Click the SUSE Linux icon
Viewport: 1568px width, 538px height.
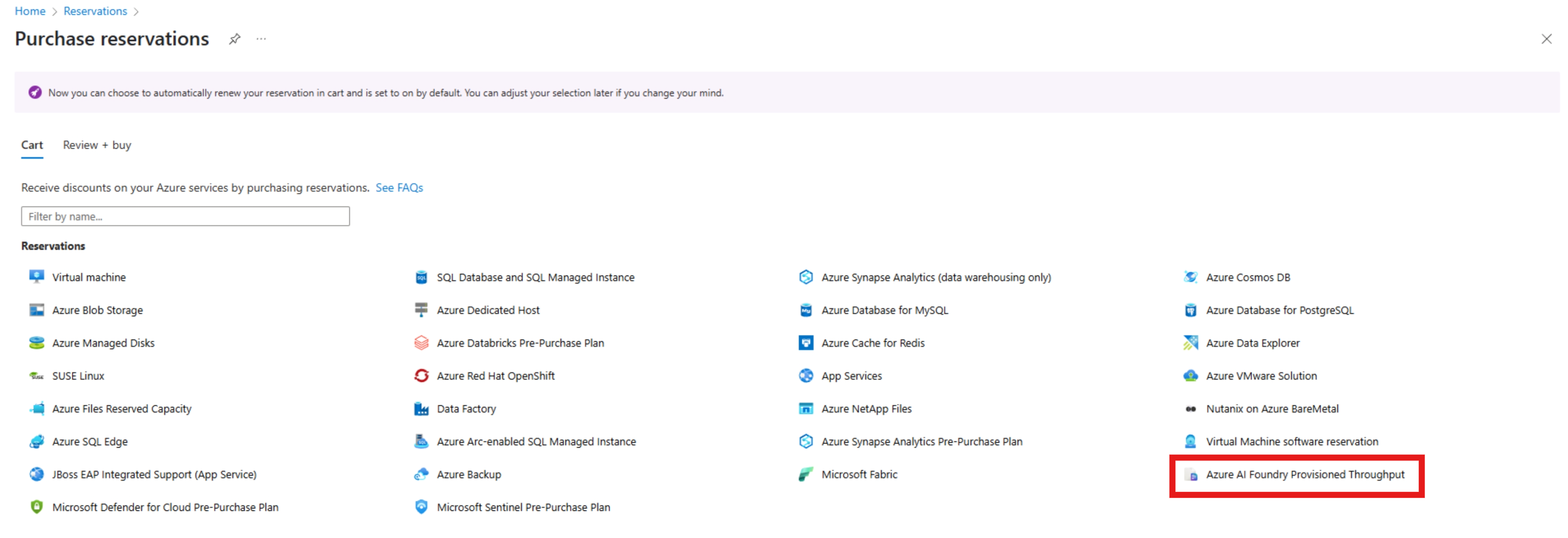(x=36, y=376)
